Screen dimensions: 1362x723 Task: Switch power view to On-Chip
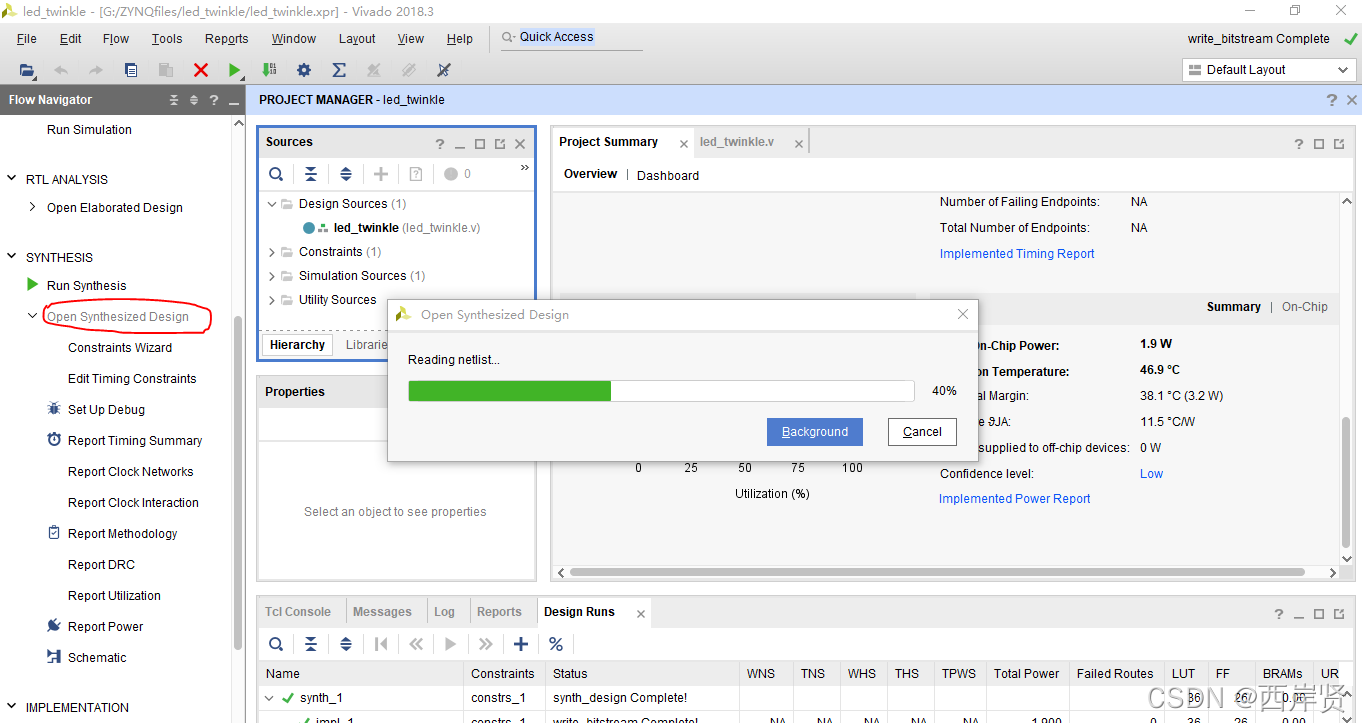[x=1305, y=307]
